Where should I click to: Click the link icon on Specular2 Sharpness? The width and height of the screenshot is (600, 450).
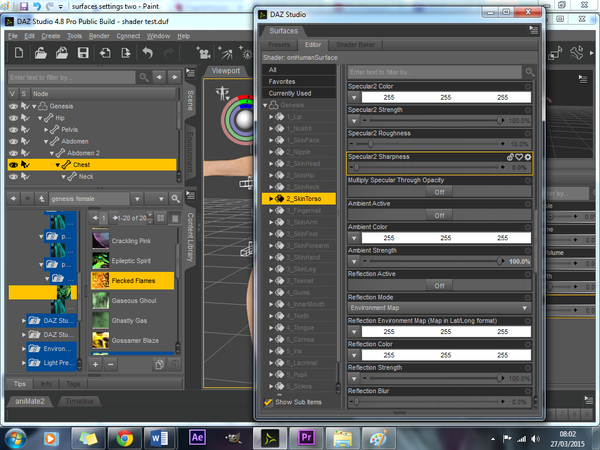(x=510, y=157)
